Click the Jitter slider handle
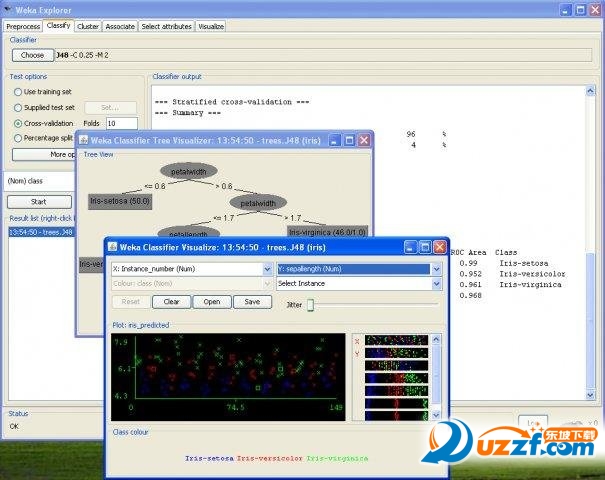Image resolution: width=605 pixels, height=480 pixels. coord(311,305)
